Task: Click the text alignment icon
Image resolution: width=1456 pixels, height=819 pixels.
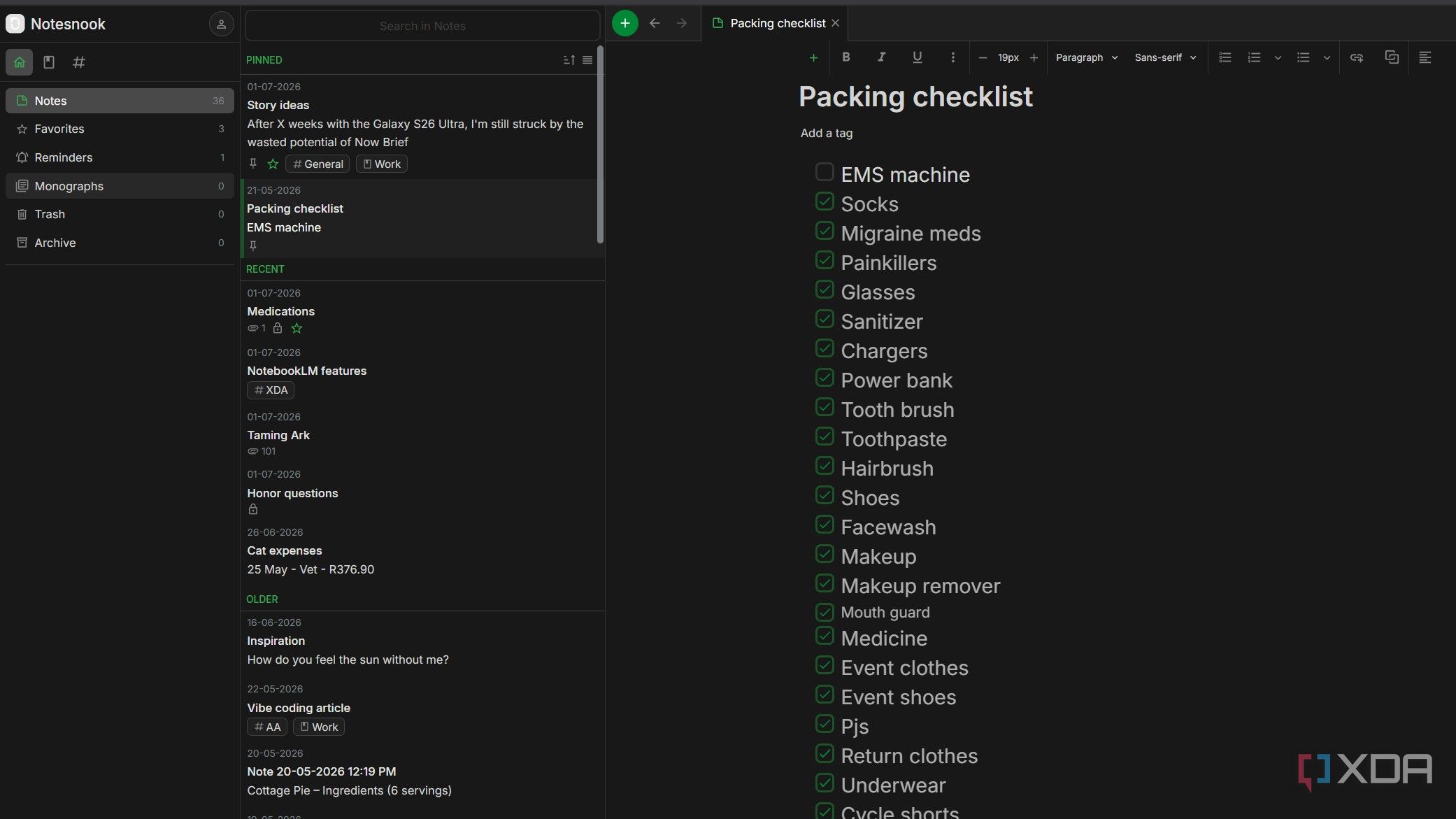Action: (1425, 57)
